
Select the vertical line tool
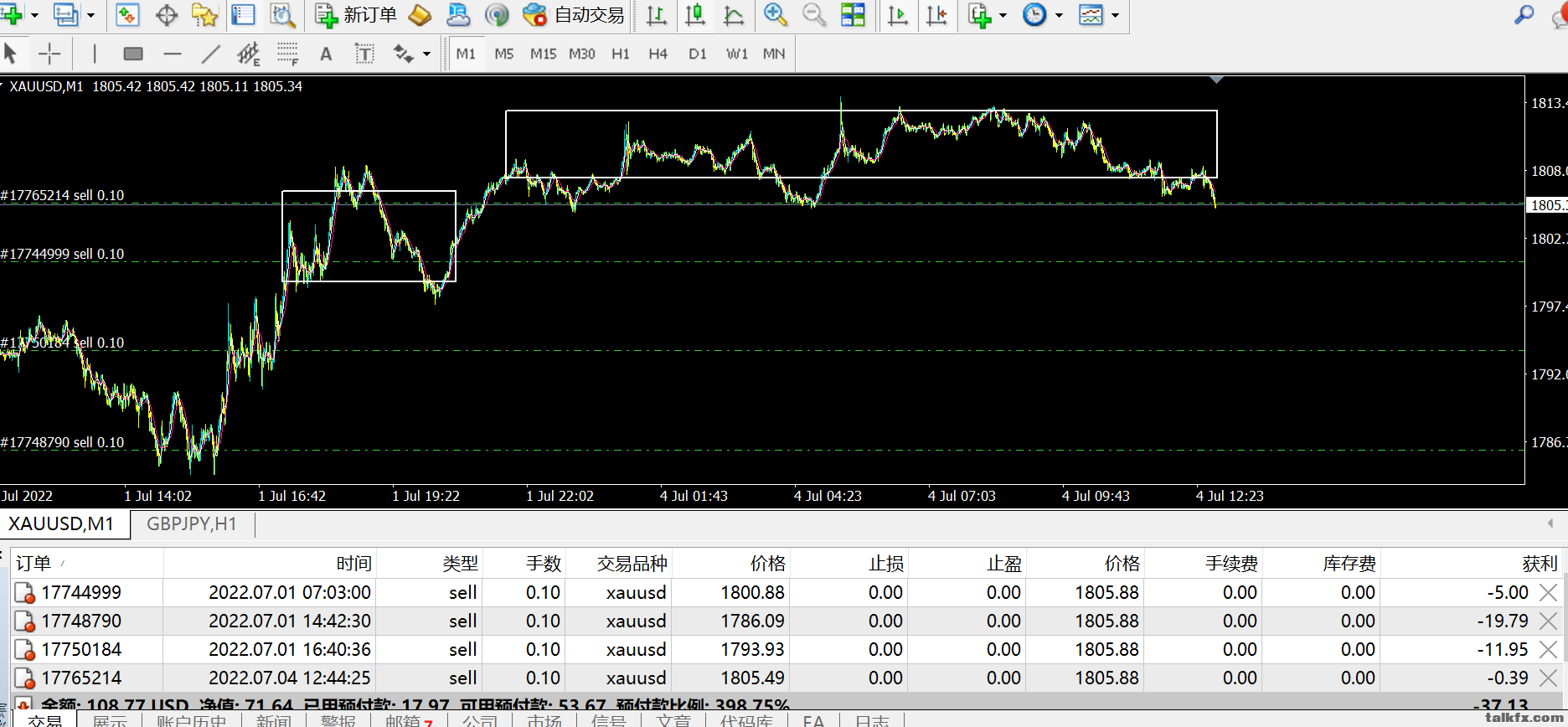tap(95, 54)
